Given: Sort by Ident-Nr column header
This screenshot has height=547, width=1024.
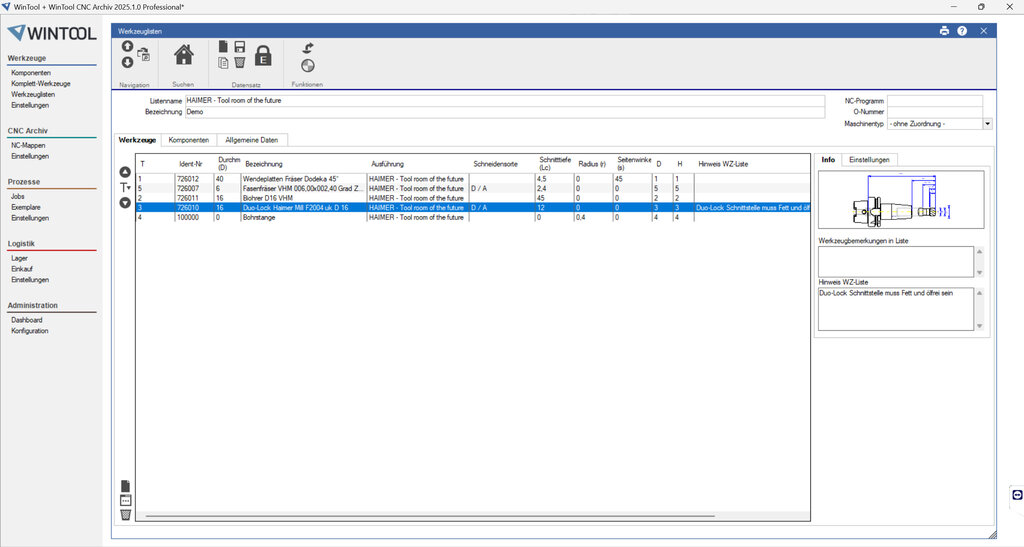Looking at the screenshot, I should [x=190, y=164].
